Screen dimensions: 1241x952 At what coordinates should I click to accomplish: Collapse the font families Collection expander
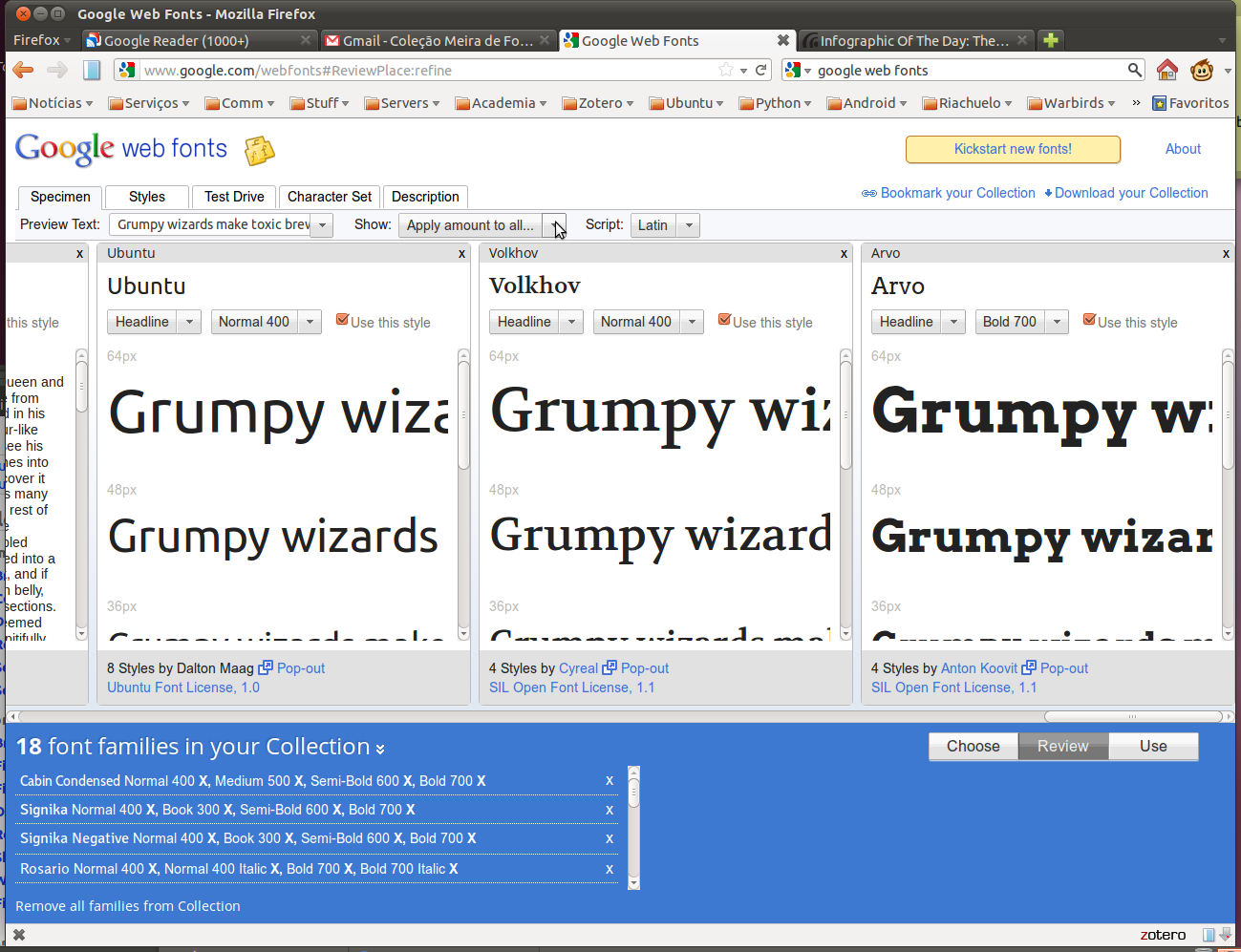pyautogui.click(x=380, y=749)
